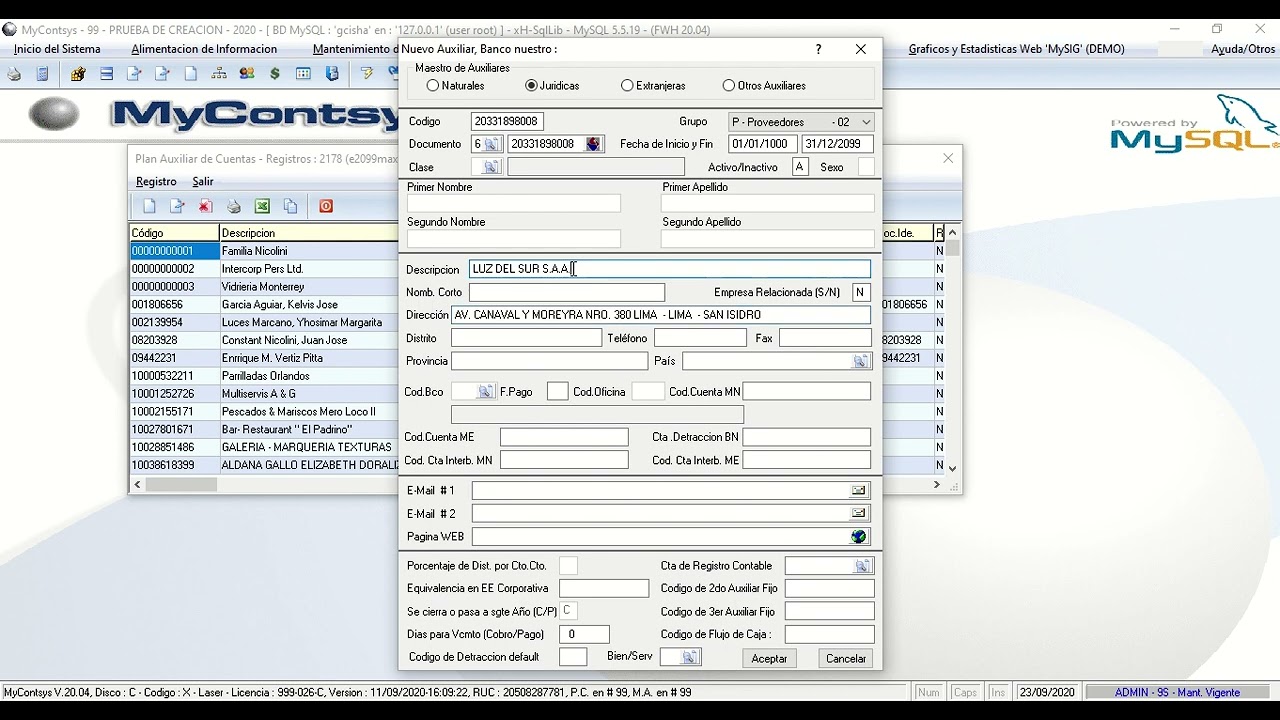This screenshot has width=1280, height=720.
Task: Click the gold blocks icon in main toolbar
Action: [x=78, y=74]
